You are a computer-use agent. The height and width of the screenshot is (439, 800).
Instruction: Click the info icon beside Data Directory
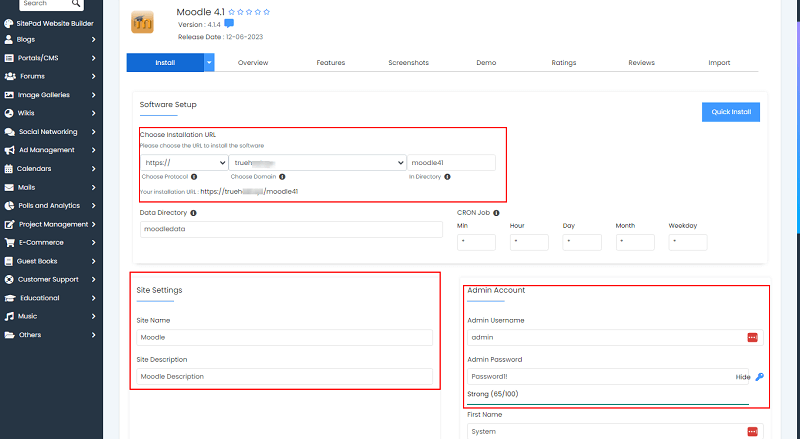[x=192, y=212]
